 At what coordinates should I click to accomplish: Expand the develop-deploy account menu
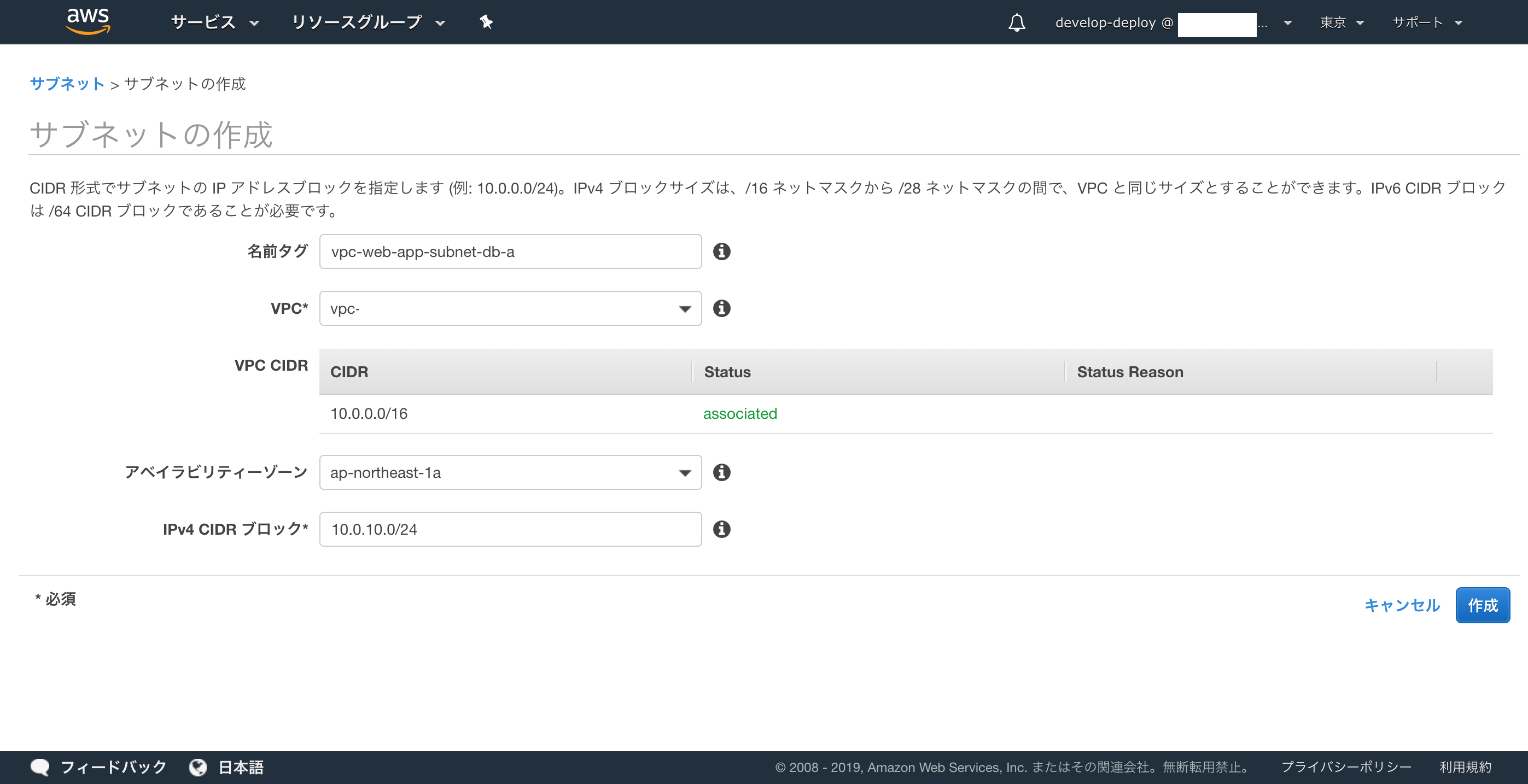(1171, 22)
